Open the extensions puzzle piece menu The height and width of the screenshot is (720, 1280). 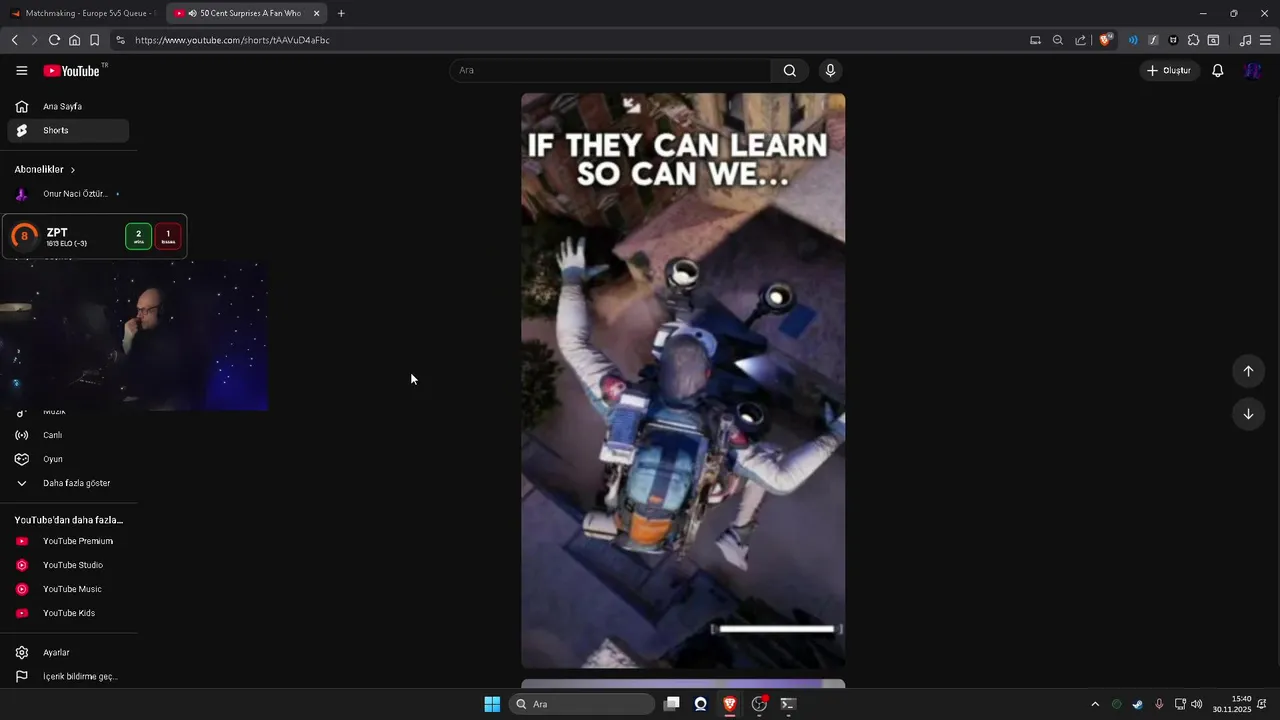click(x=1193, y=40)
